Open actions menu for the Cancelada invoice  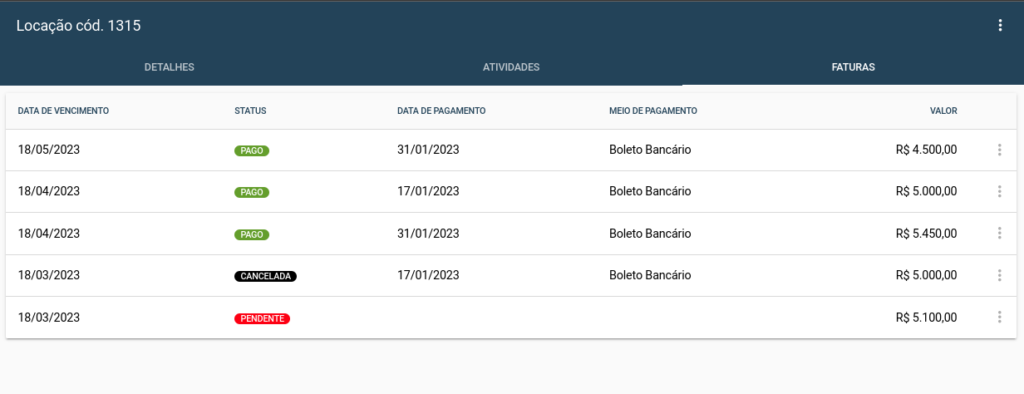(x=999, y=275)
